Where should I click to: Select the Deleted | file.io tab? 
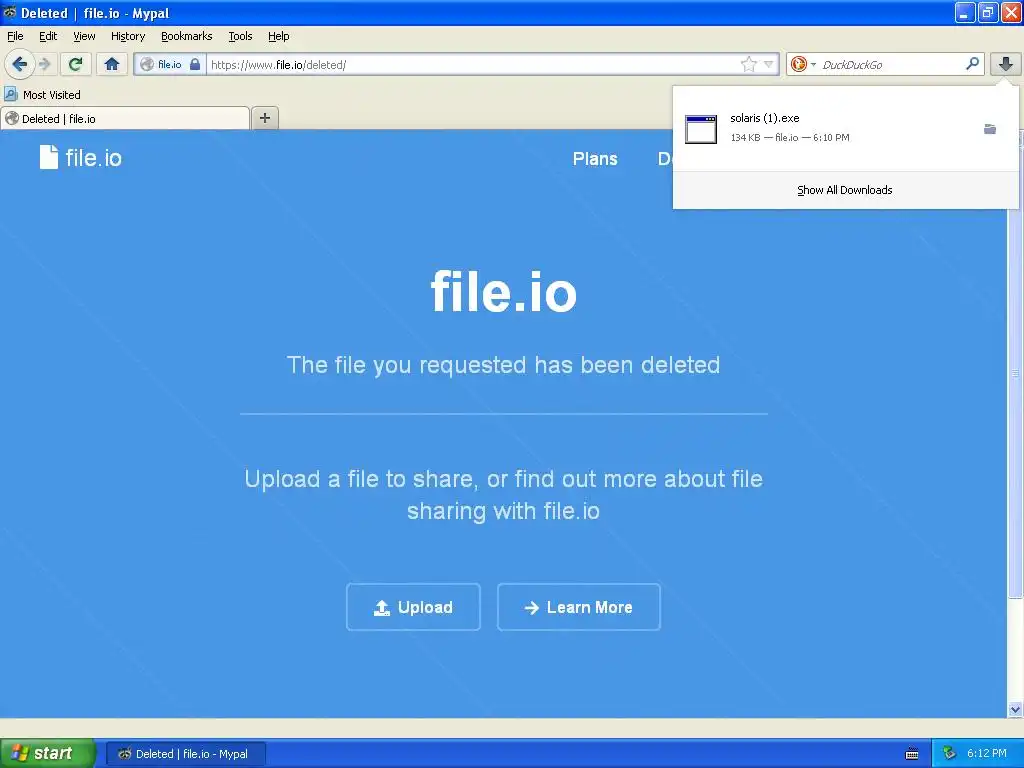pyautogui.click(x=125, y=118)
